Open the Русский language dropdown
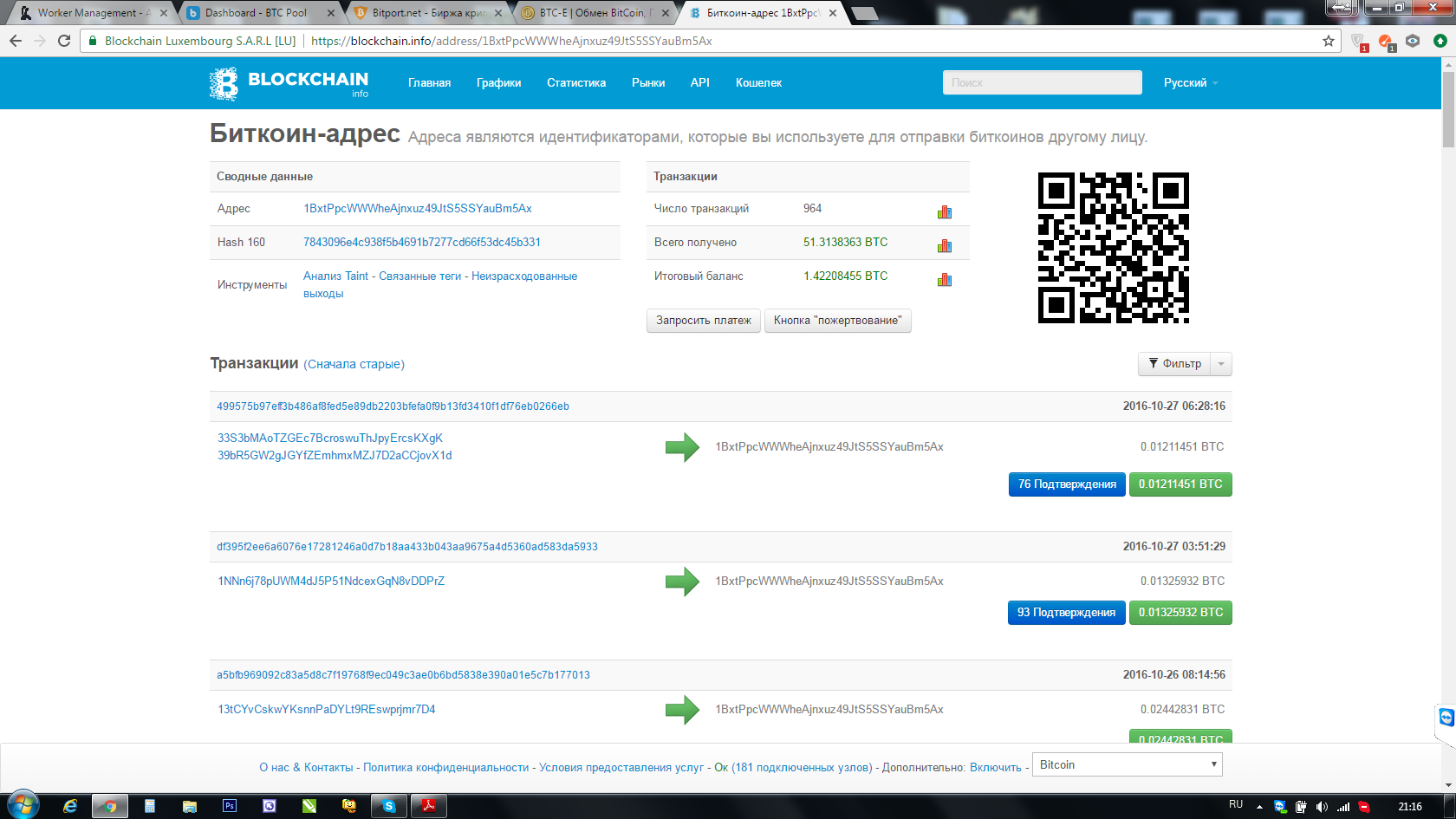This screenshot has width=1456, height=819. coord(1191,83)
